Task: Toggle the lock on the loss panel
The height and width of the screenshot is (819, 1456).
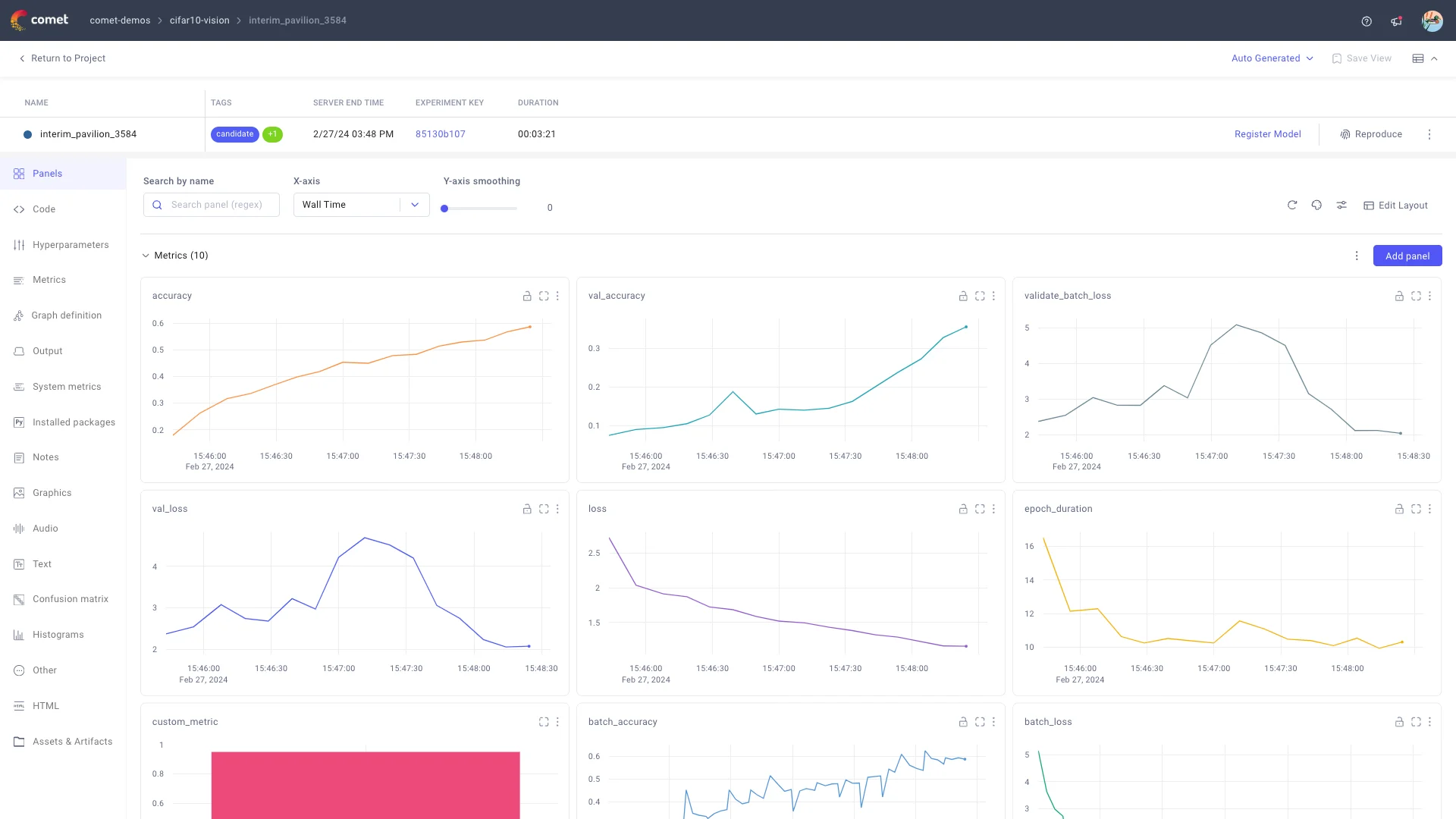Action: point(963,509)
